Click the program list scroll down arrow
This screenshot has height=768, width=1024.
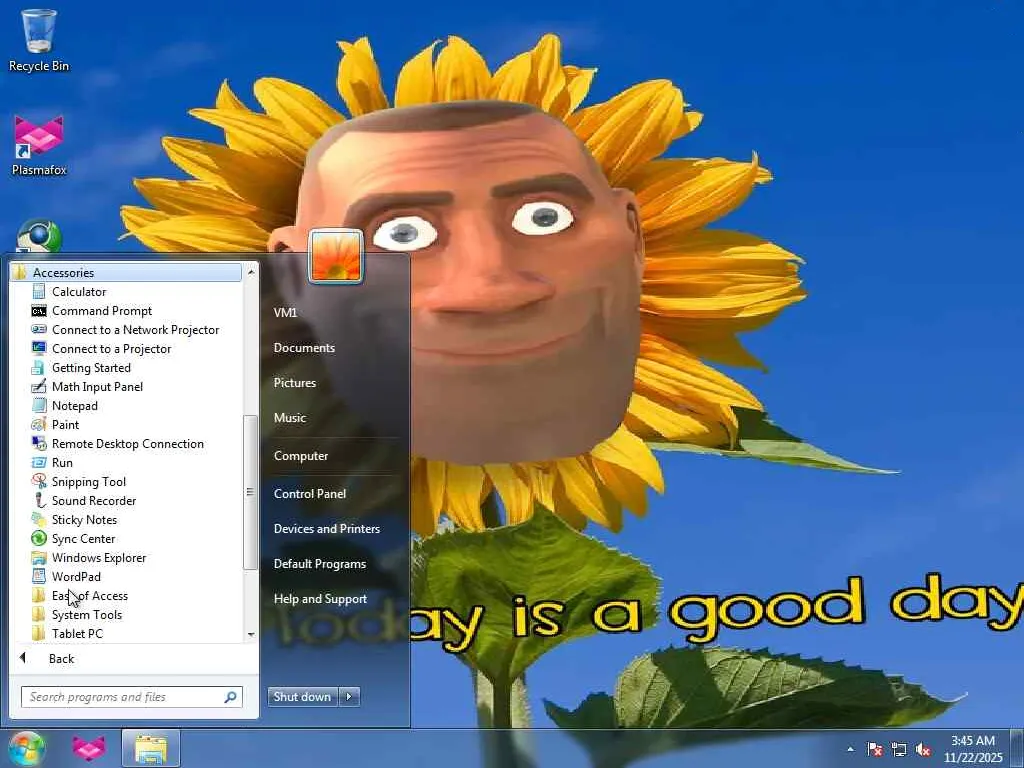(x=251, y=634)
